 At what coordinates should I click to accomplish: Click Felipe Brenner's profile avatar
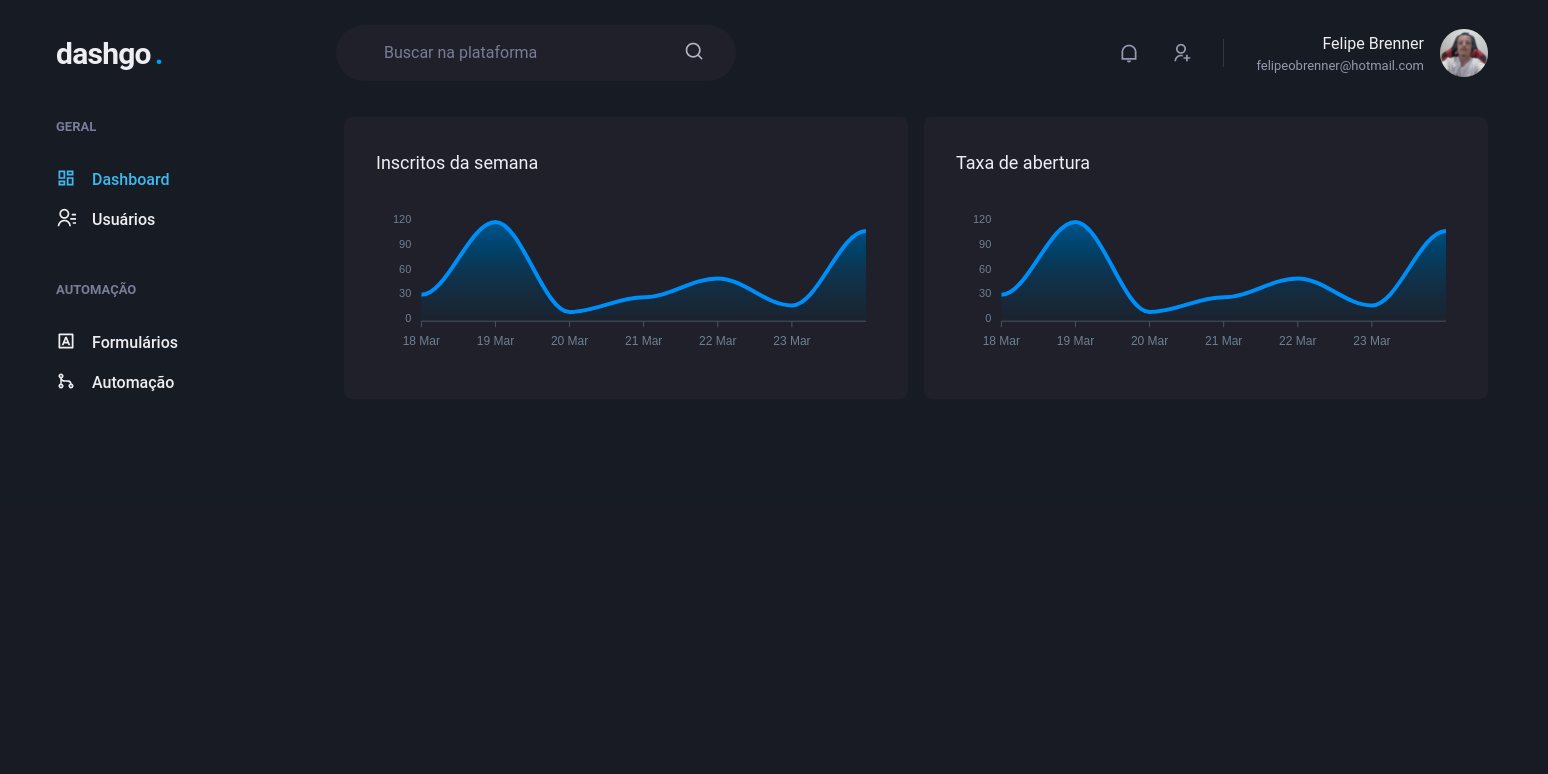(1463, 52)
